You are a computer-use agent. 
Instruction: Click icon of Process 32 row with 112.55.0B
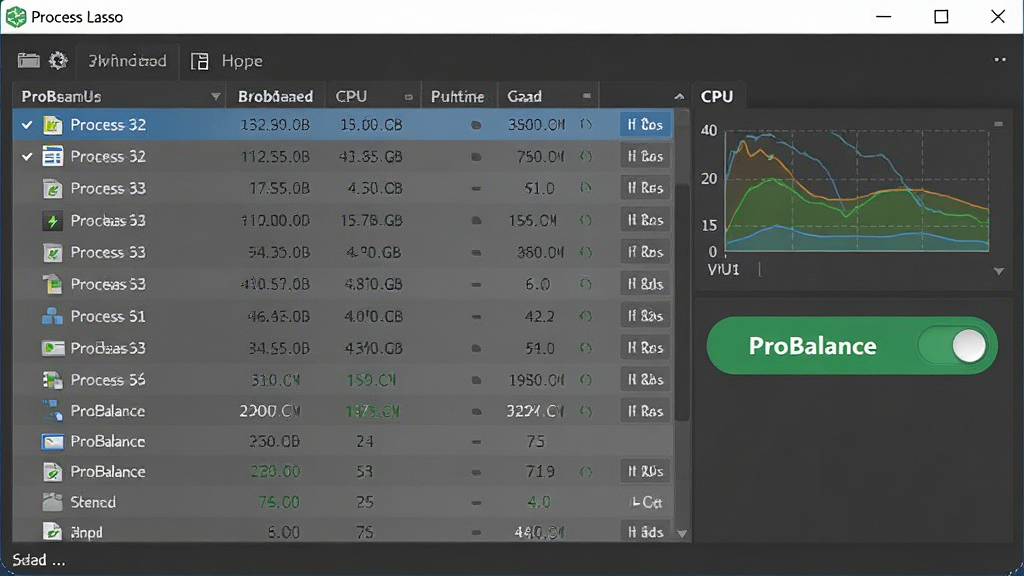point(52,157)
